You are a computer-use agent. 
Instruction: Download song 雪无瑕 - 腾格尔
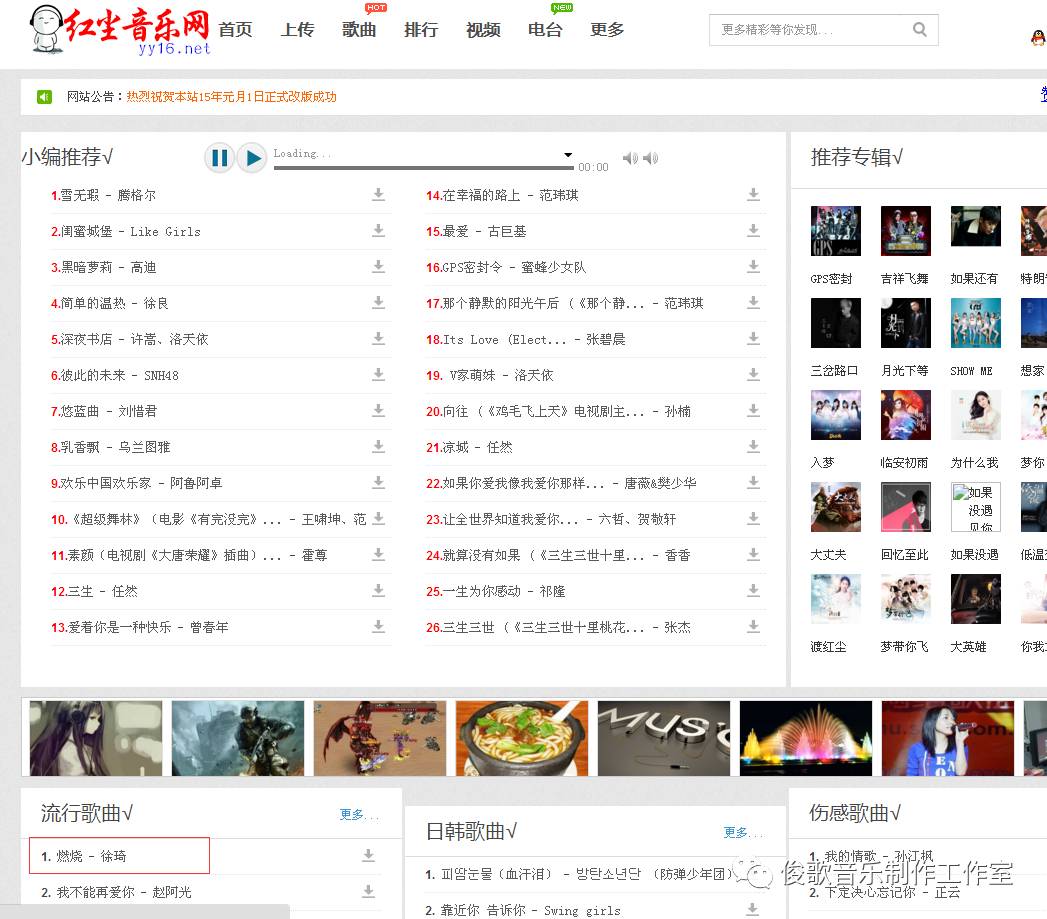[379, 194]
